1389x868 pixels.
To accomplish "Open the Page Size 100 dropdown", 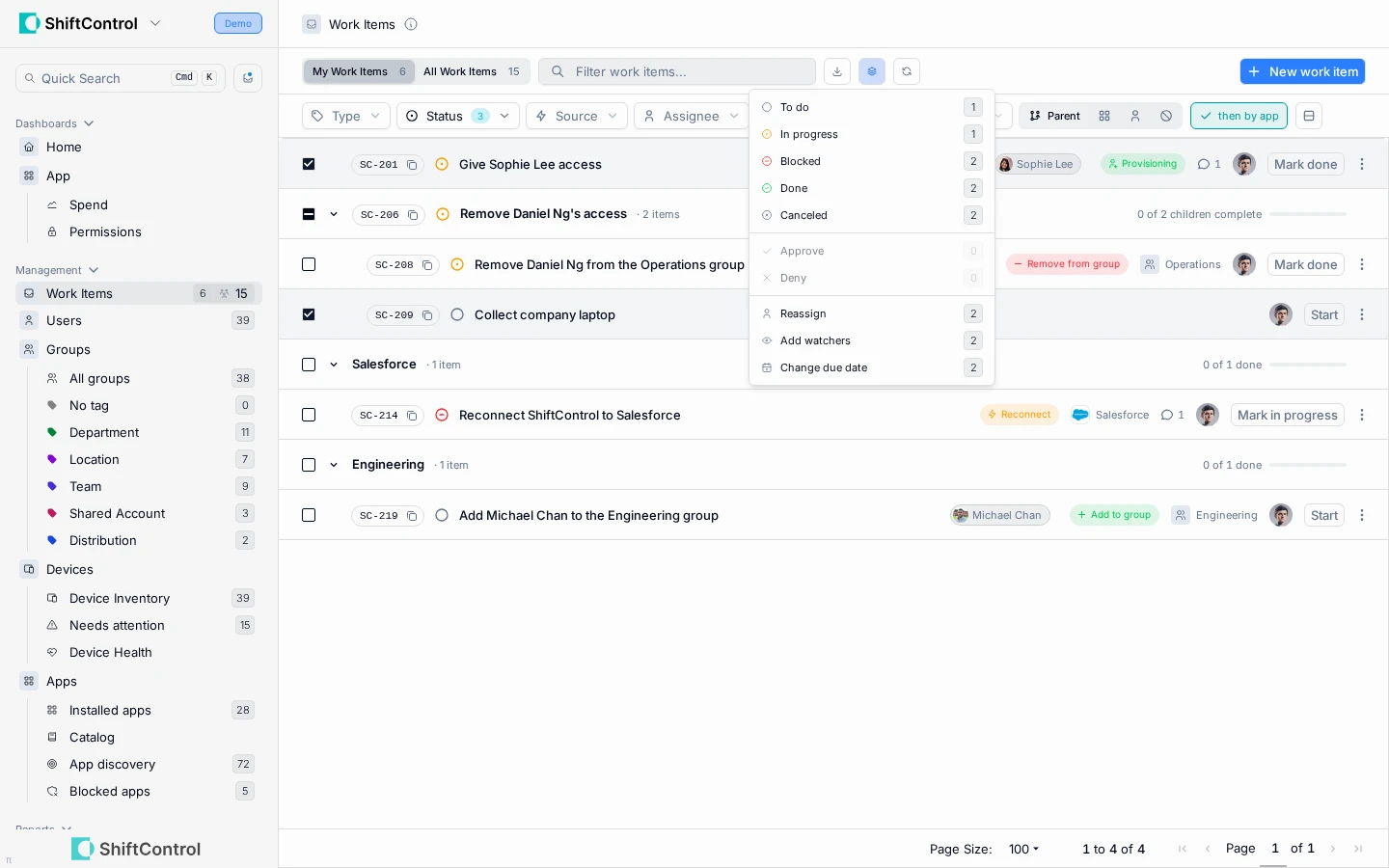I will pos(1023,849).
